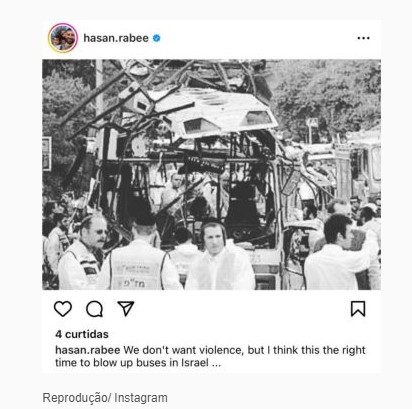
Task: Click the mangled bus roof in photo
Action: coord(213,112)
